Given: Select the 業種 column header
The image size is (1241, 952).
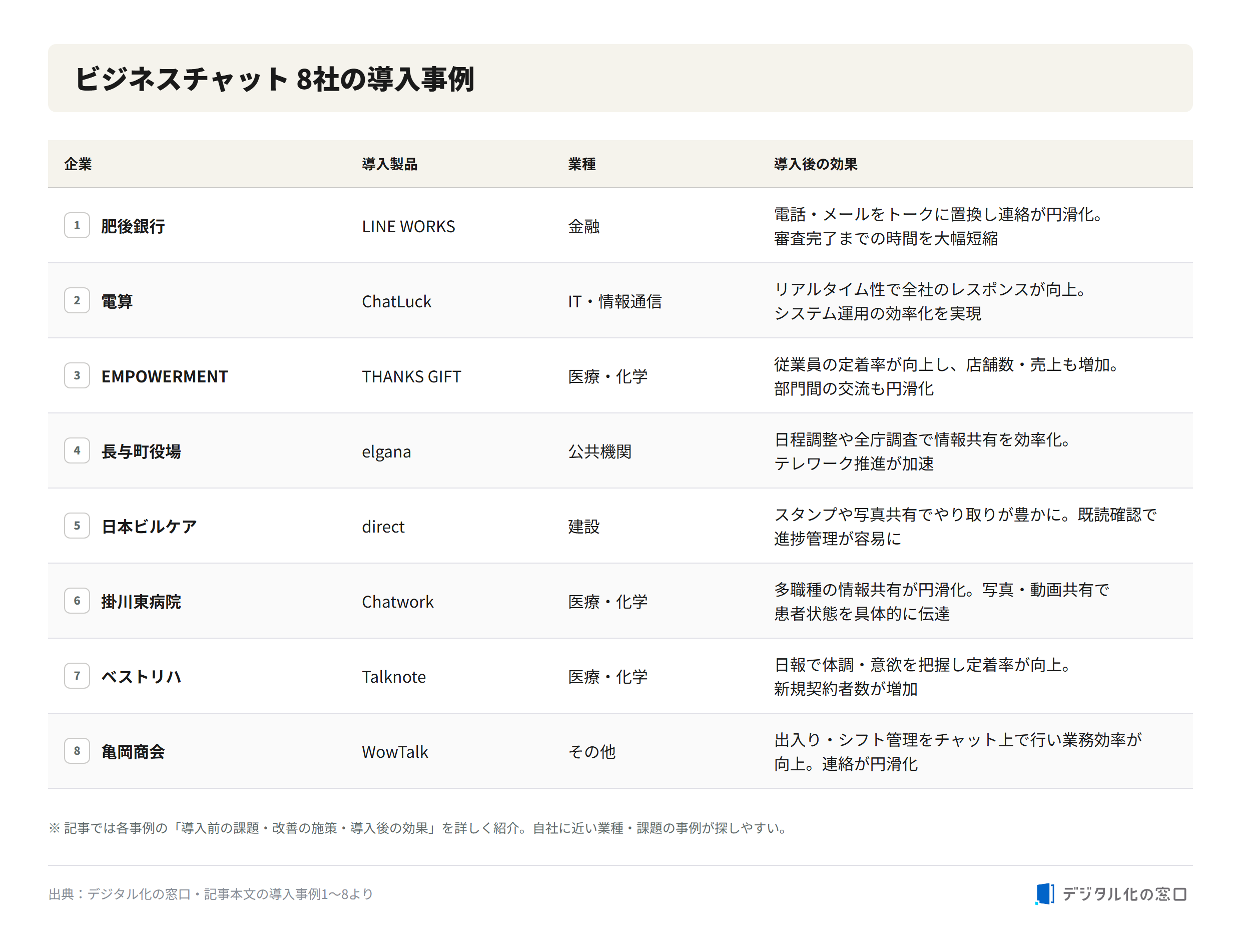Looking at the screenshot, I should 581,164.
